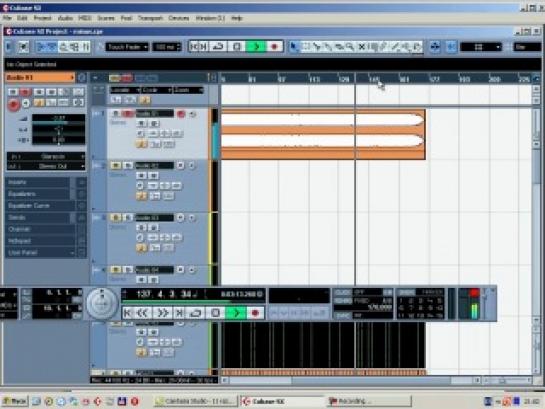Expand the User Panel inspector section

[40, 253]
